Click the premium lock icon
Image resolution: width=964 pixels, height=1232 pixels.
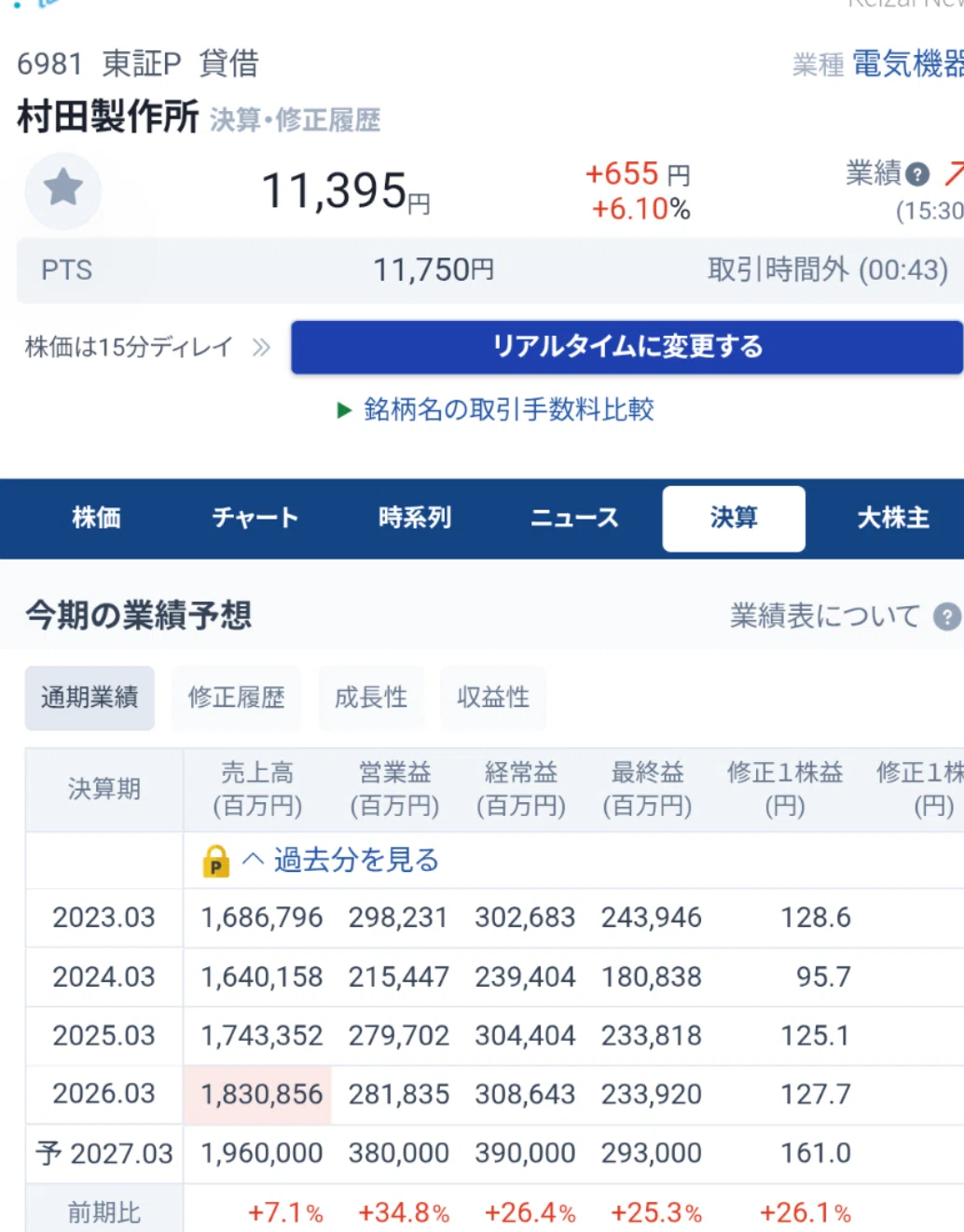point(215,861)
